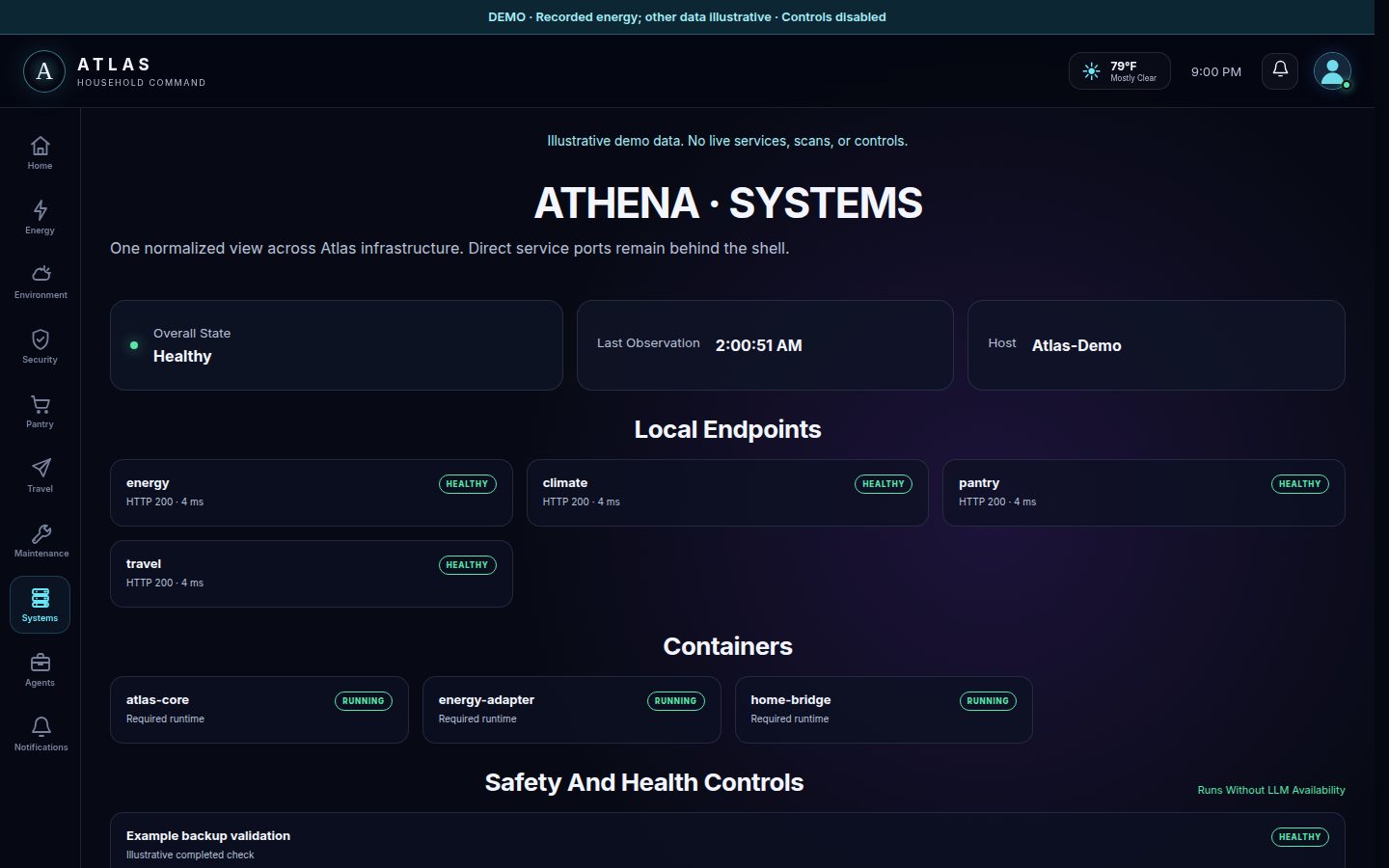This screenshot has height=868, width=1389.
Task: Select the climate endpoint card
Action: [727, 493]
